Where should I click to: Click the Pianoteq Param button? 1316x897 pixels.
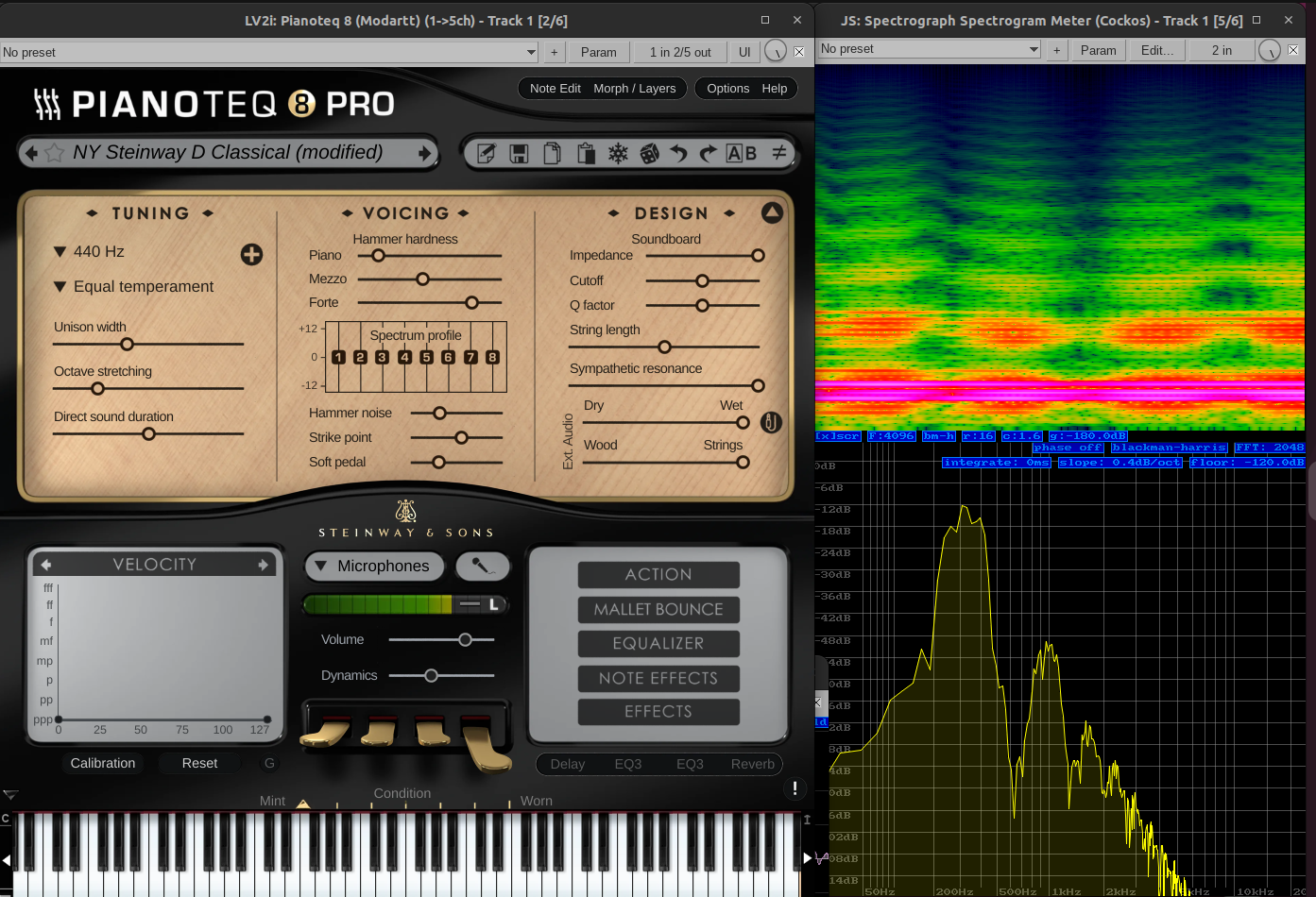pyautogui.click(x=598, y=52)
